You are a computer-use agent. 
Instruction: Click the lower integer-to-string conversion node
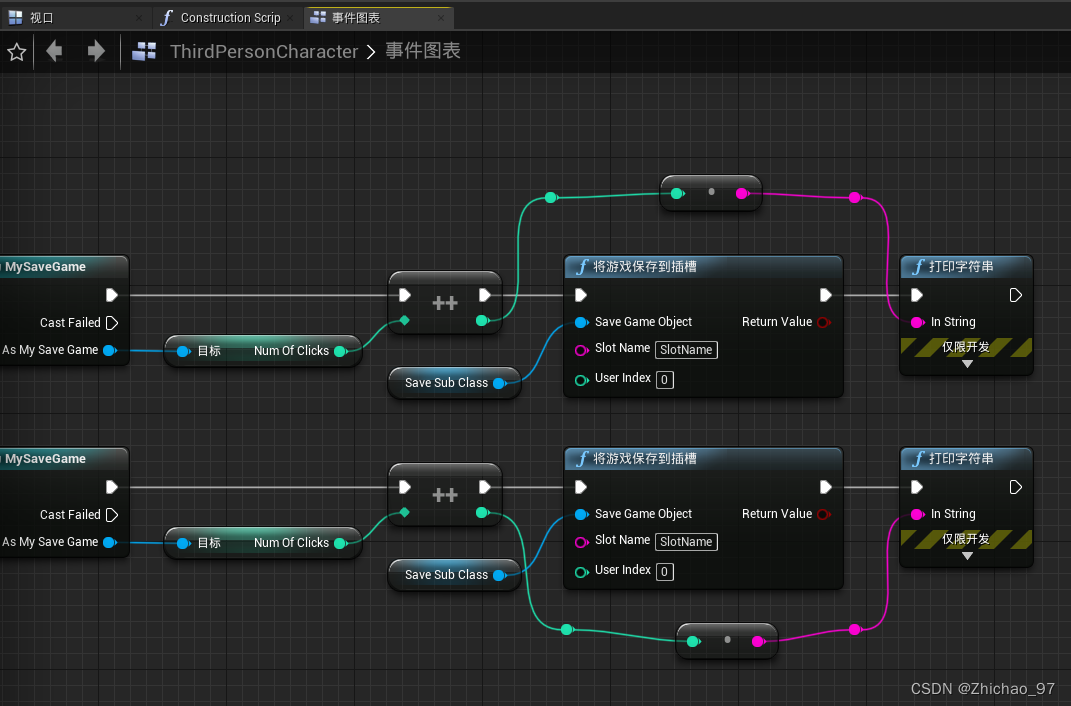pos(727,640)
